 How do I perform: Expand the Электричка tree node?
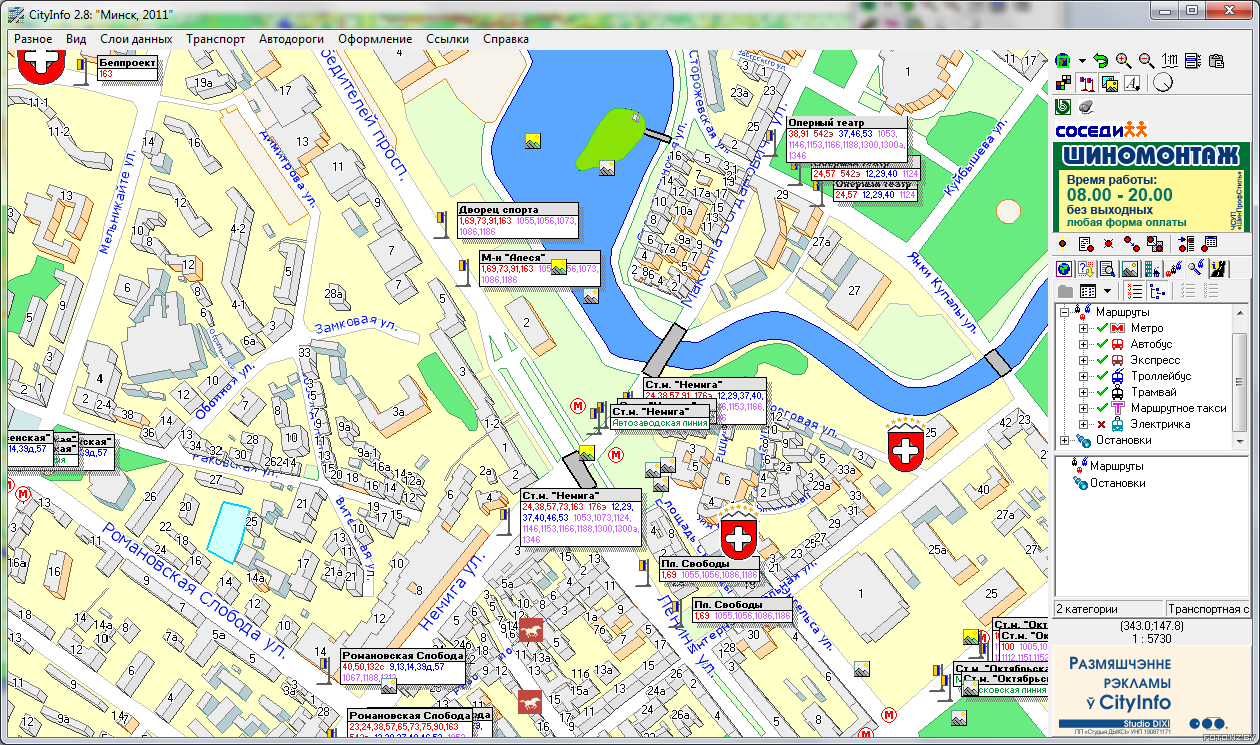click(x=1084, y=424)
